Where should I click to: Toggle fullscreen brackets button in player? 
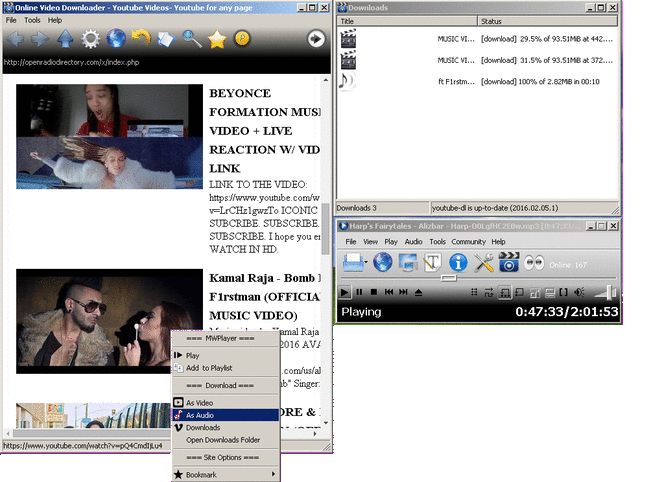564,292
